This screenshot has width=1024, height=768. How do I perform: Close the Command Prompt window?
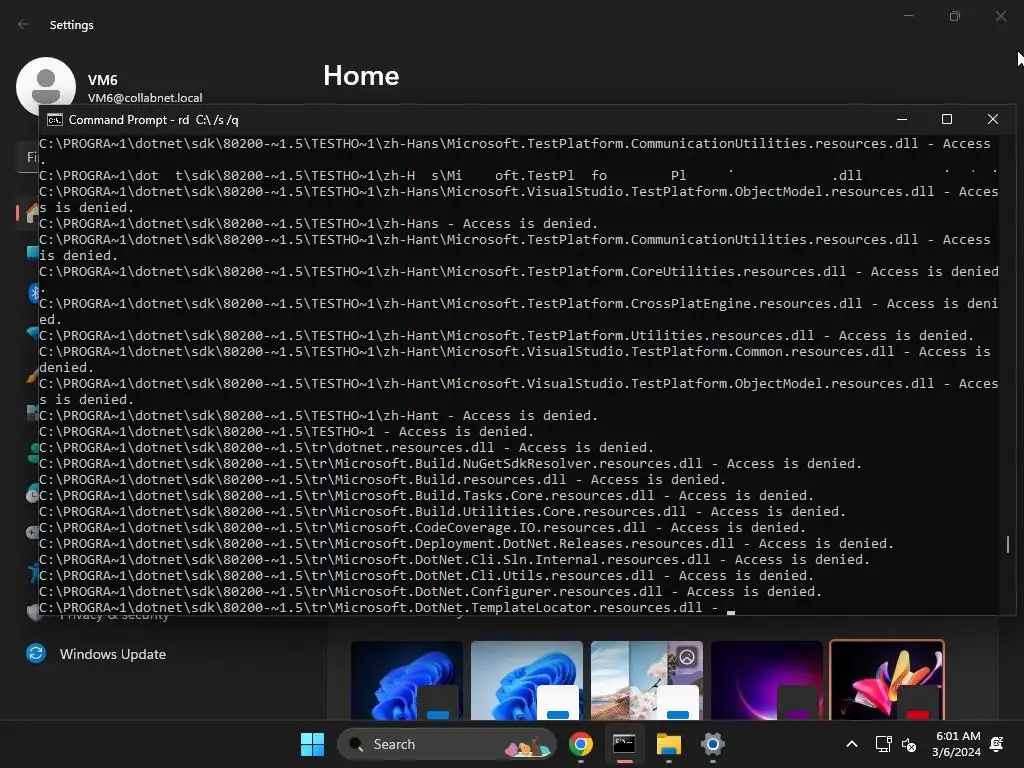coord(993,120)
